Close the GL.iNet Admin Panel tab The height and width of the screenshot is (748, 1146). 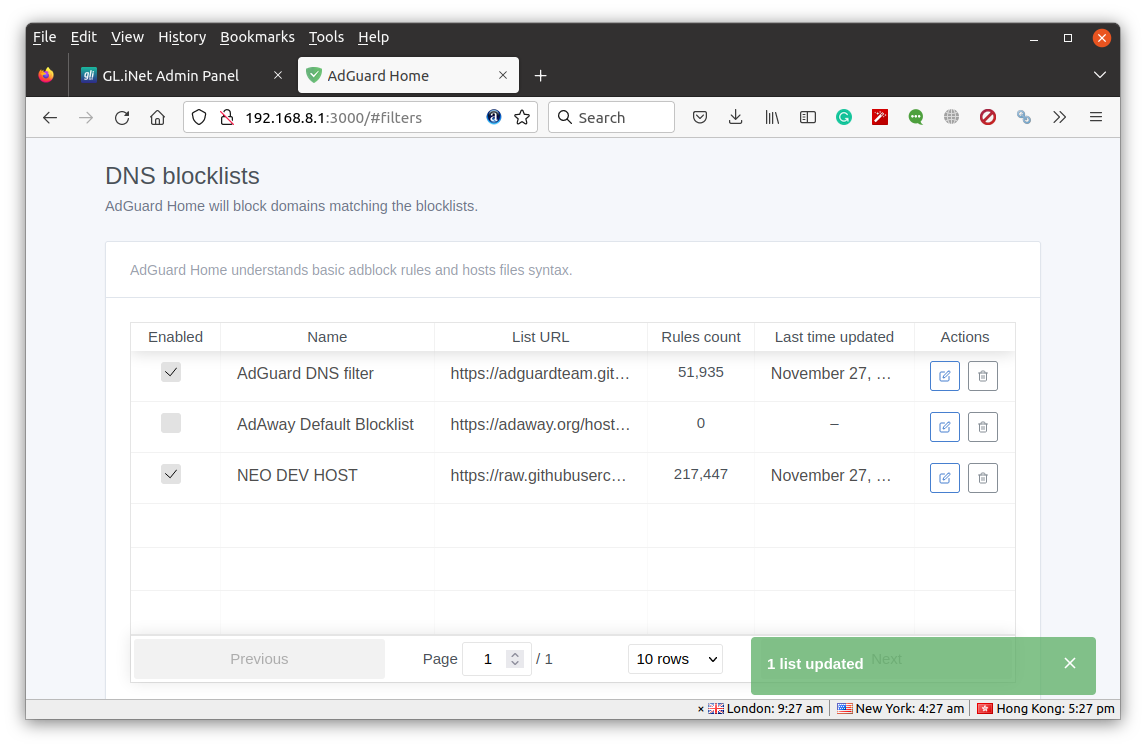pos(278,75)
